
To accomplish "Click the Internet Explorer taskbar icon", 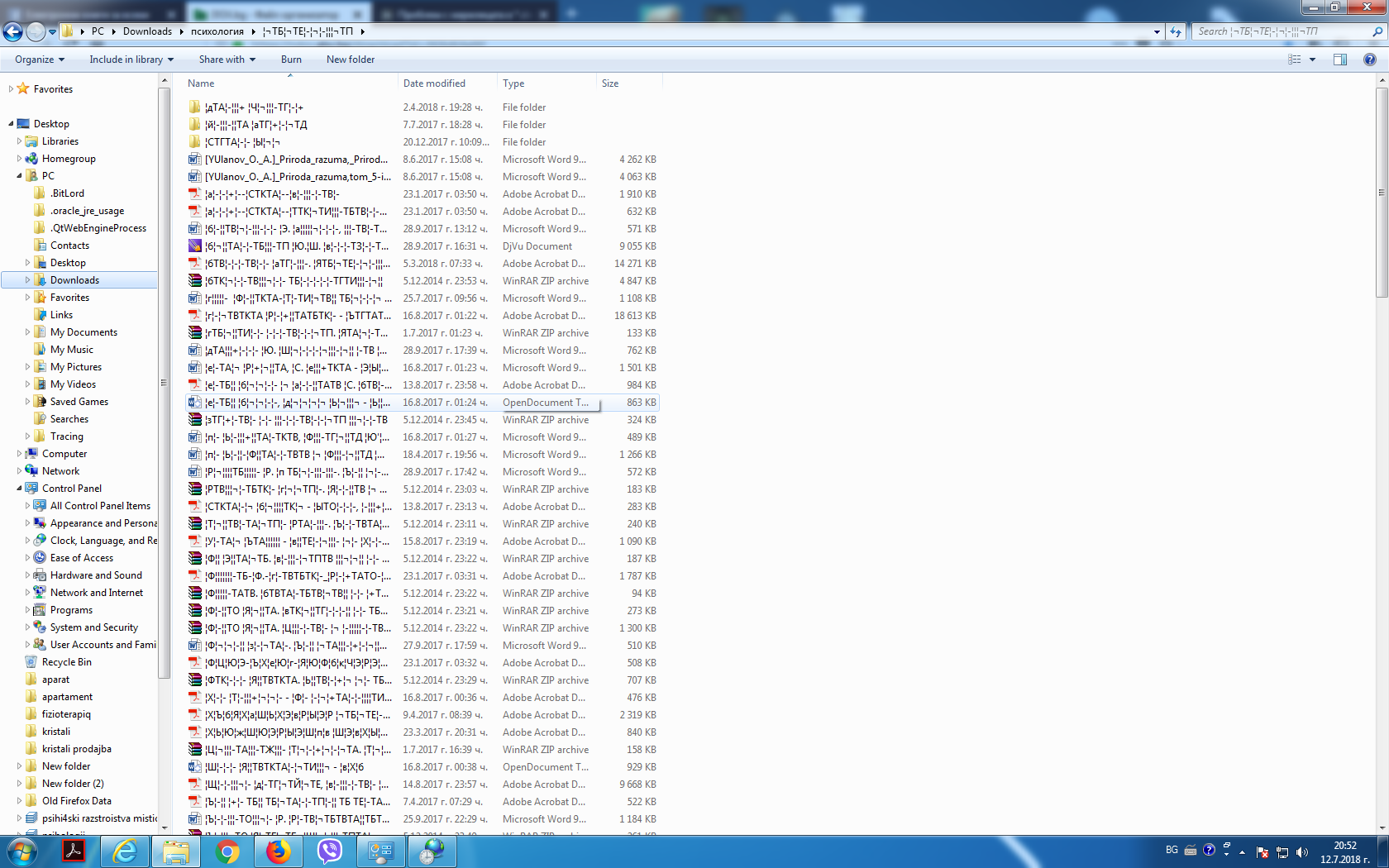I will [x=125, y=851].
